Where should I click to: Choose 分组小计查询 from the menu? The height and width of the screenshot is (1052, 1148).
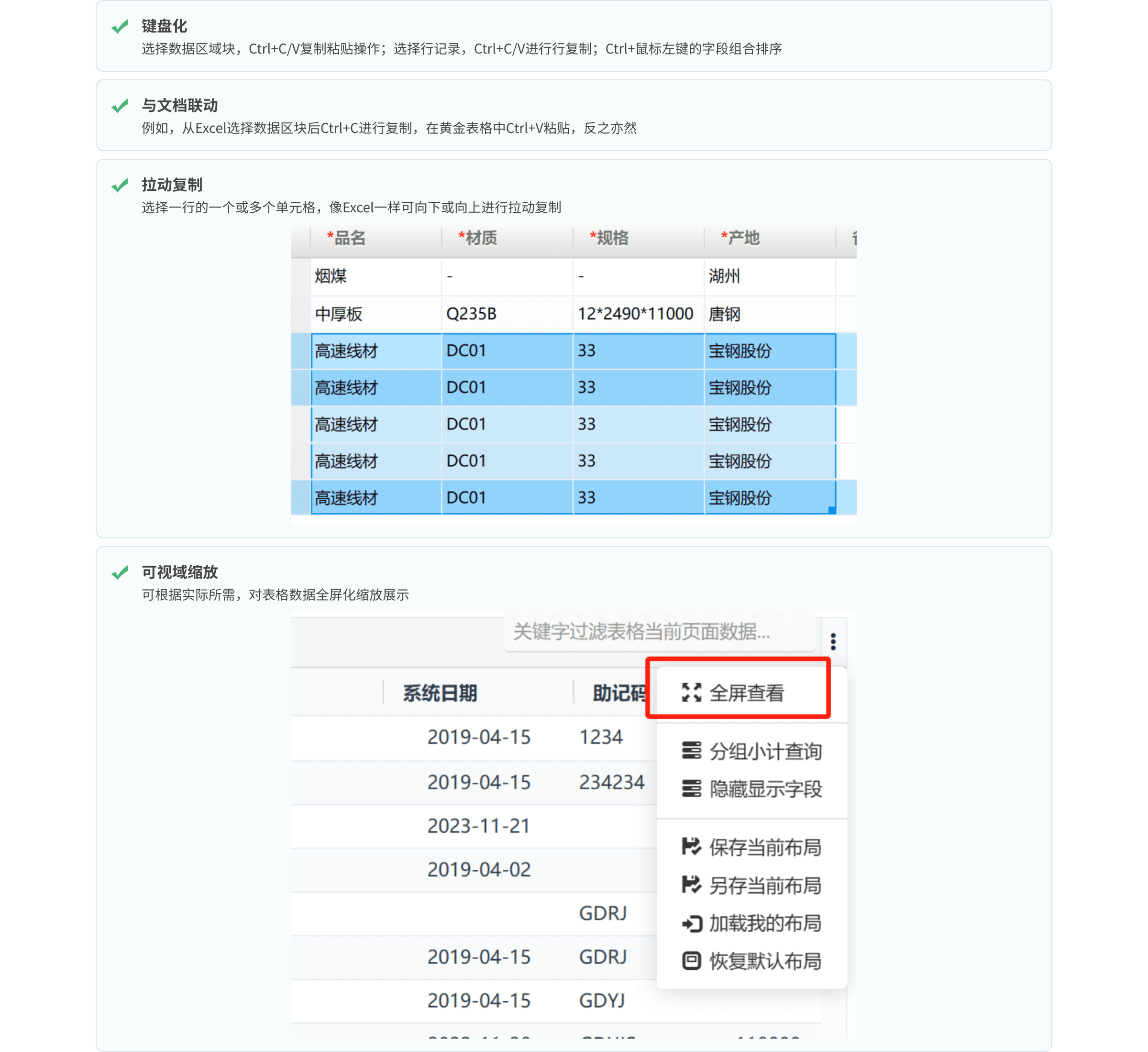(x=765, y=751)
